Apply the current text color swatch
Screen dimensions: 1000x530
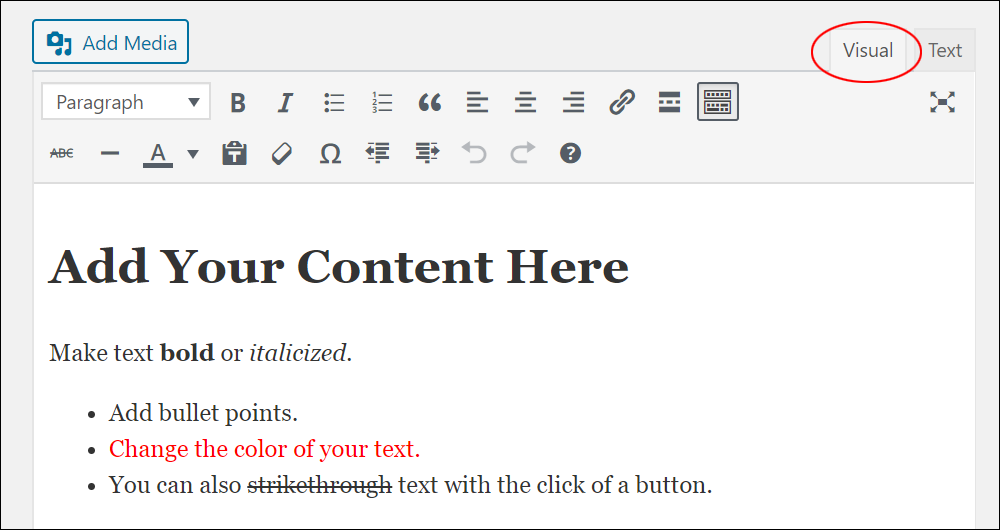point(158,154)
